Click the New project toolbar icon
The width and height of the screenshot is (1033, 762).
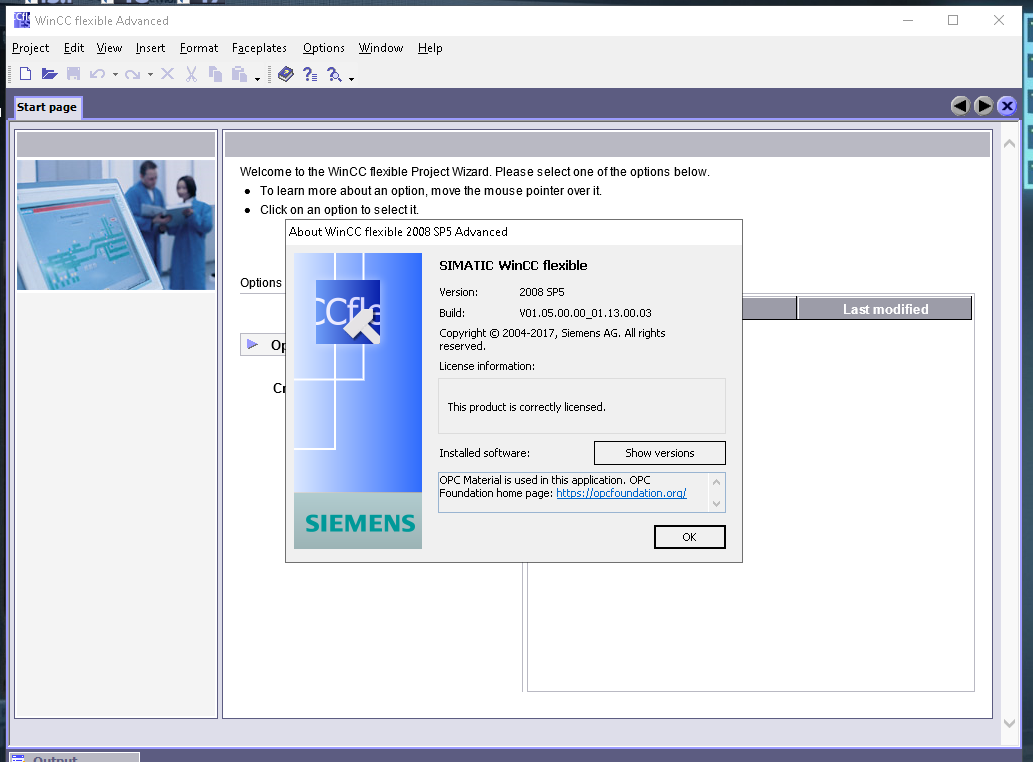[x=26, y=74]
